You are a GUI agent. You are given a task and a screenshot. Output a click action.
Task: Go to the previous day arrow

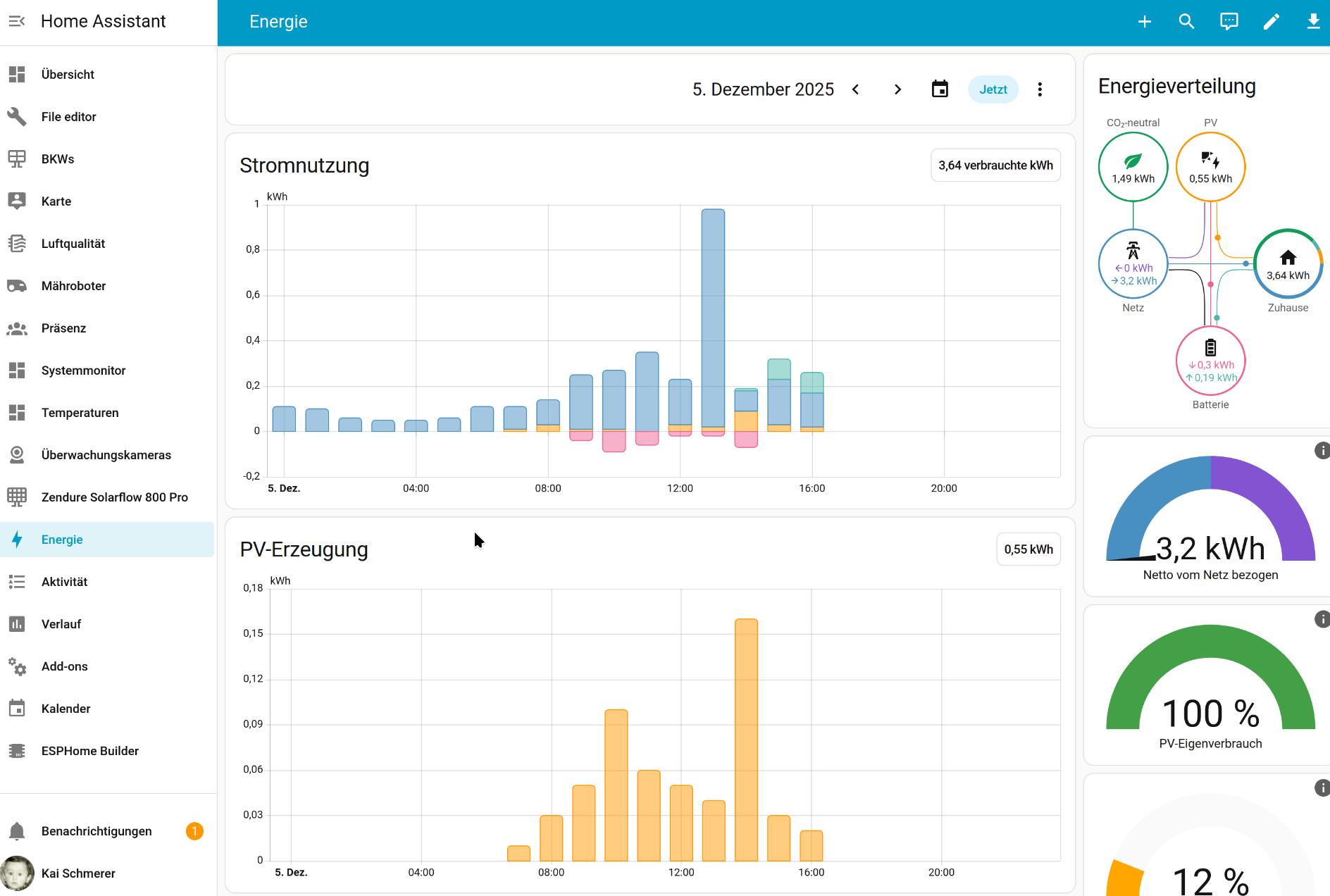(x=856, y=89)
